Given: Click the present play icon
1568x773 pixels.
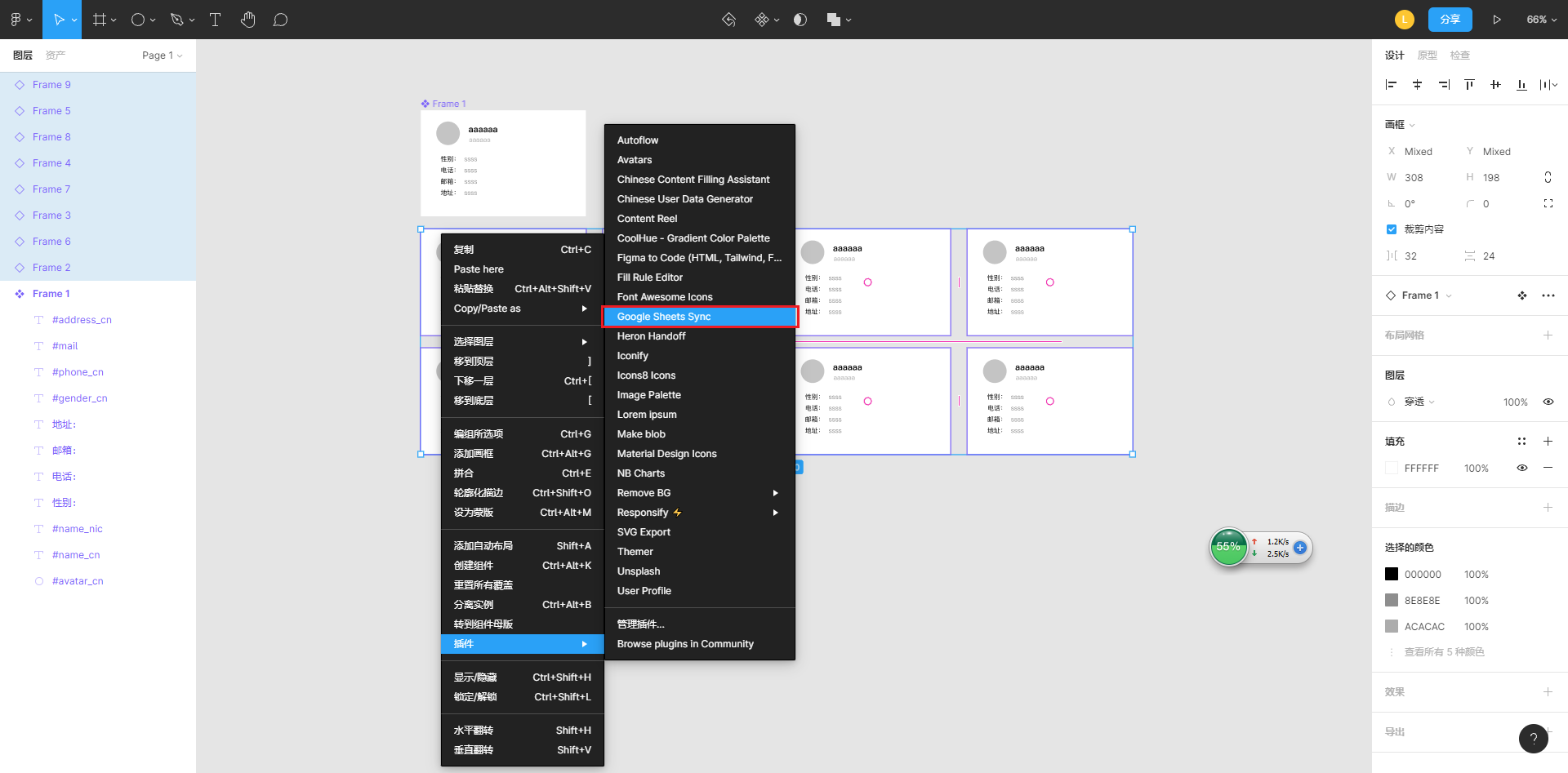Looking at the screenshot, I should click(1497, 20).
